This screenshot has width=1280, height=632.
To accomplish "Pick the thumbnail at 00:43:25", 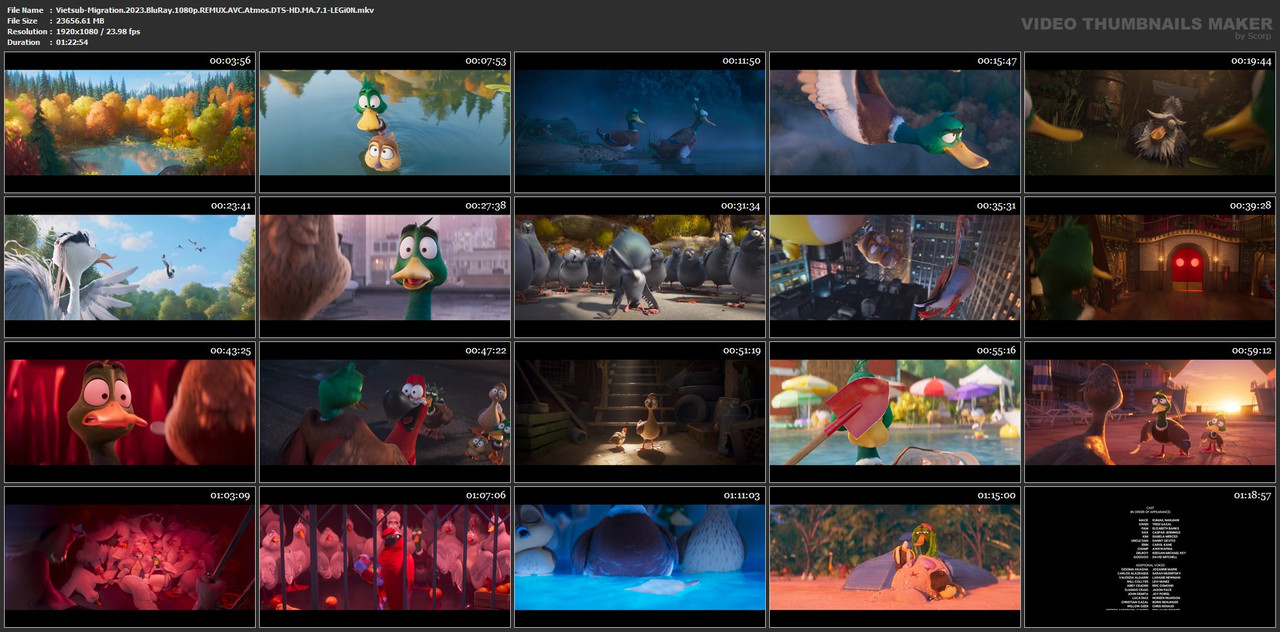I will [x=130, y=412].
